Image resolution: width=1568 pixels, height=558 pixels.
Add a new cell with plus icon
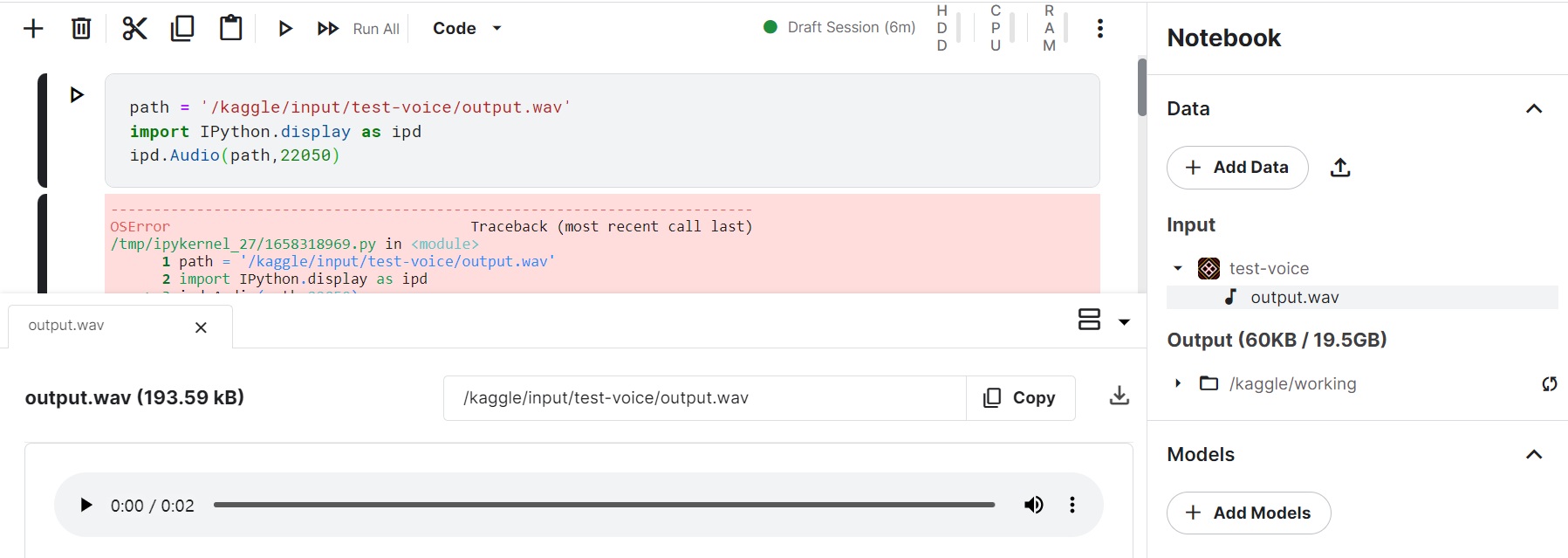pyautogui.click(x=33, y=29)
